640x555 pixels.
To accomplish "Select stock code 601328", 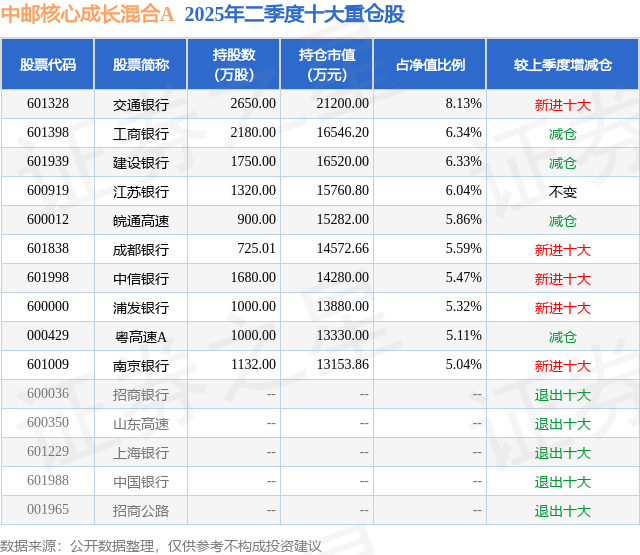I will click(x=48, y=104).
